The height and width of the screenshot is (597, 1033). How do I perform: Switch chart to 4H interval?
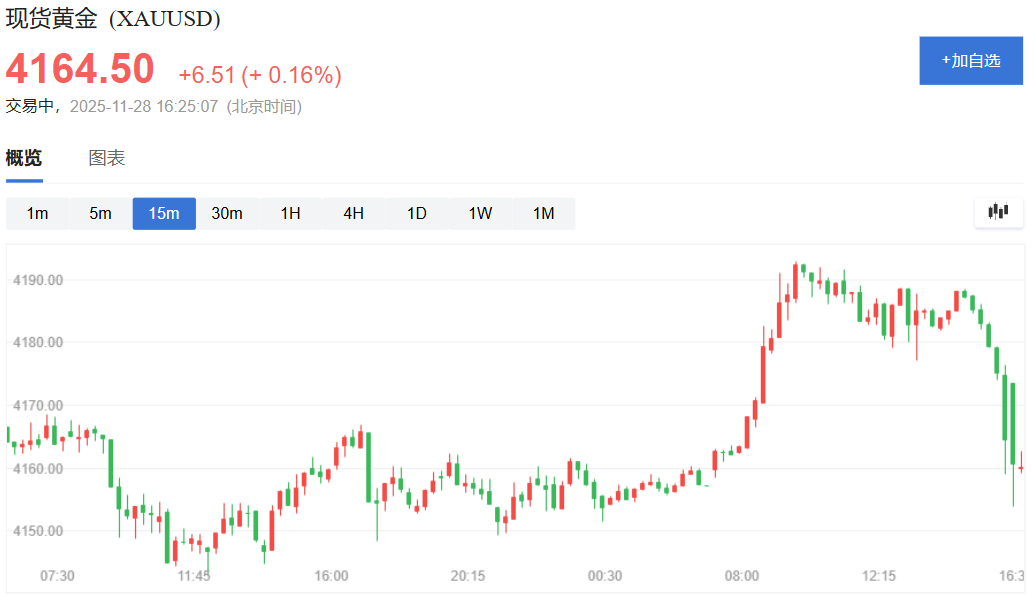(354, 213)
